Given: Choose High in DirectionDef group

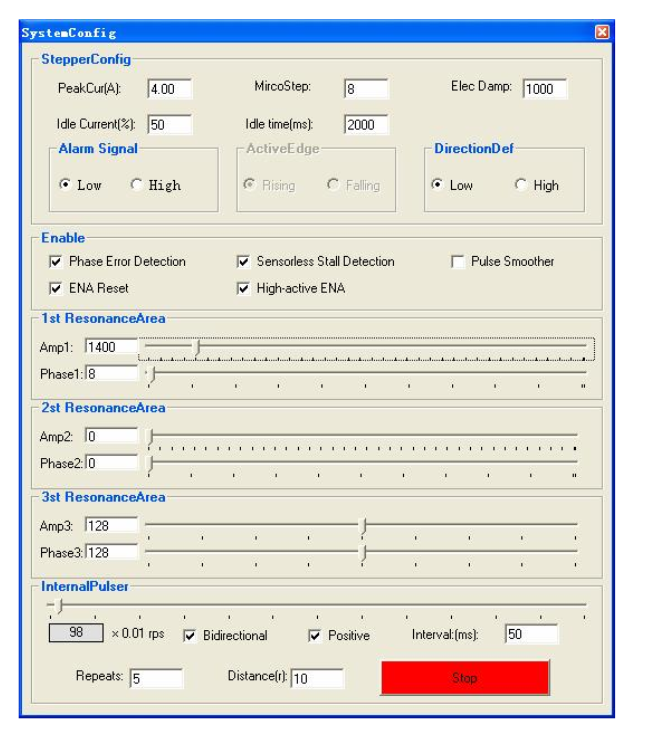Looking at the screenshot, I should click(x=521, y=185).
